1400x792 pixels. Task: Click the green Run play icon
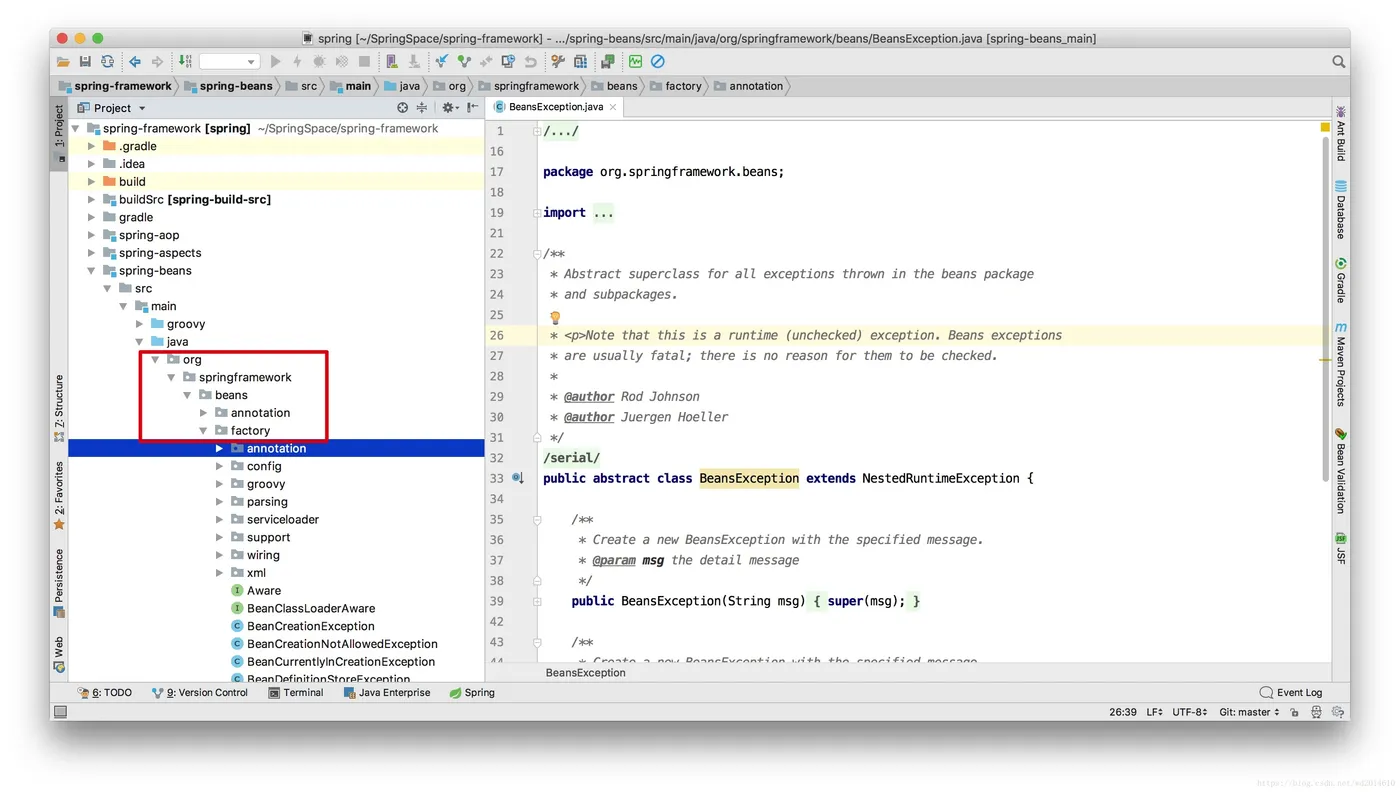tap(276, 62)
